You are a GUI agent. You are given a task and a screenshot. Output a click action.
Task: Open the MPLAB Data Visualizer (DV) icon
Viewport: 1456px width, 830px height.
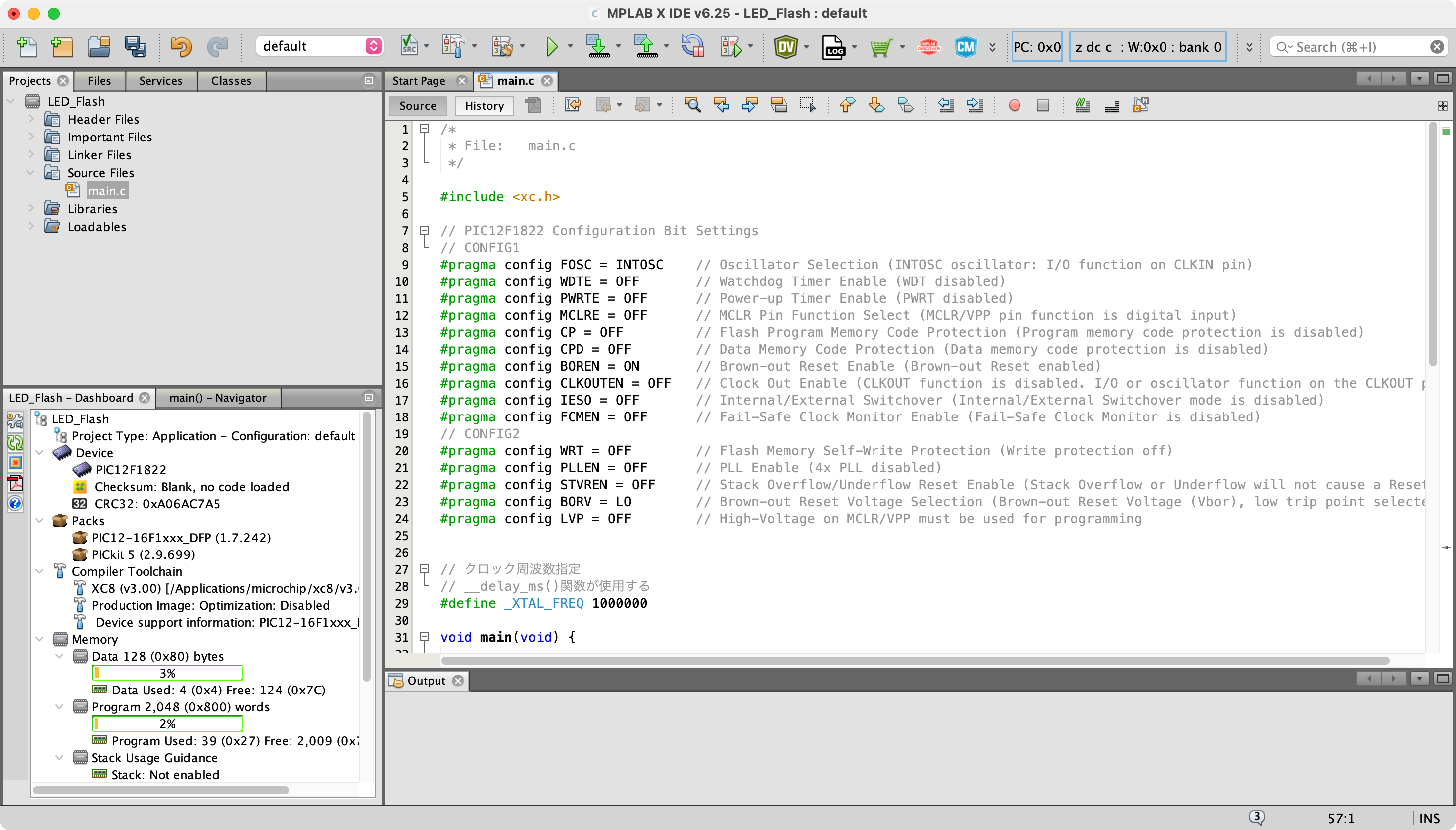coord(786,46)
